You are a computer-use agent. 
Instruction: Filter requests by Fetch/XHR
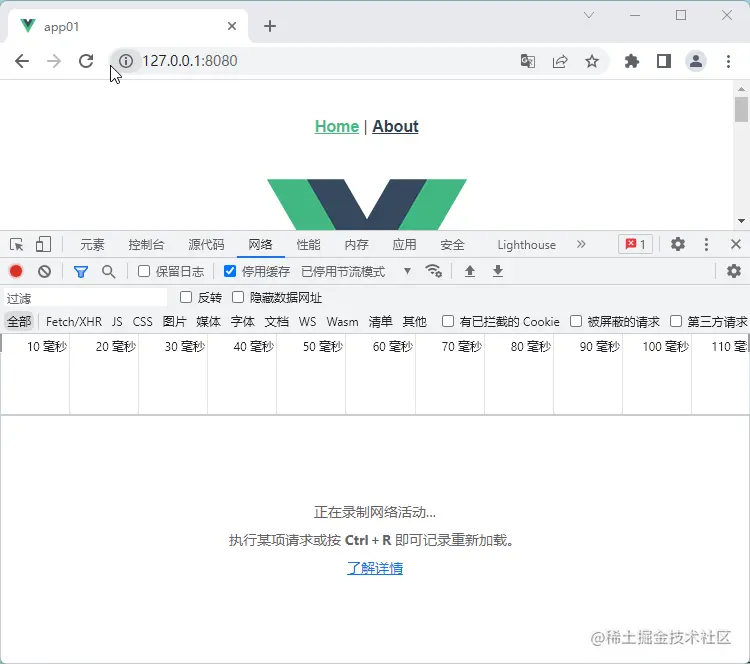click(74, 321)
